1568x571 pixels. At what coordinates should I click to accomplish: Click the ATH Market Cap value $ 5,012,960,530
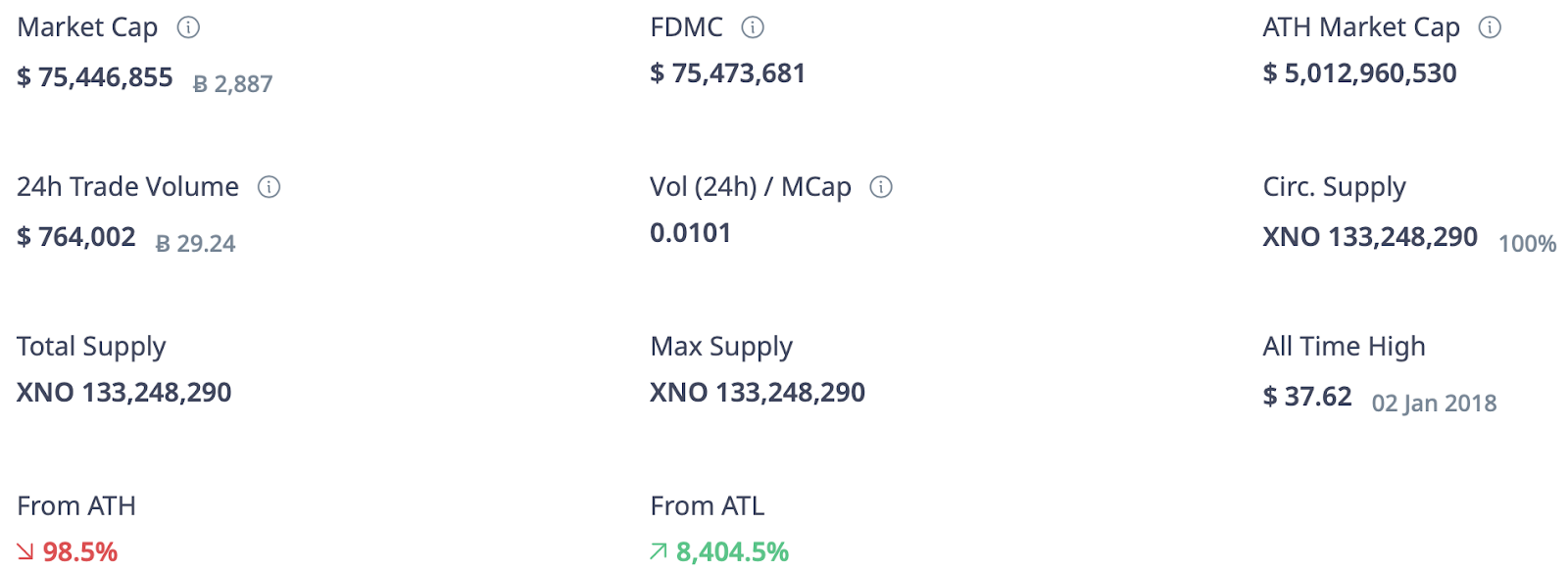click(x=1360, y=73)
